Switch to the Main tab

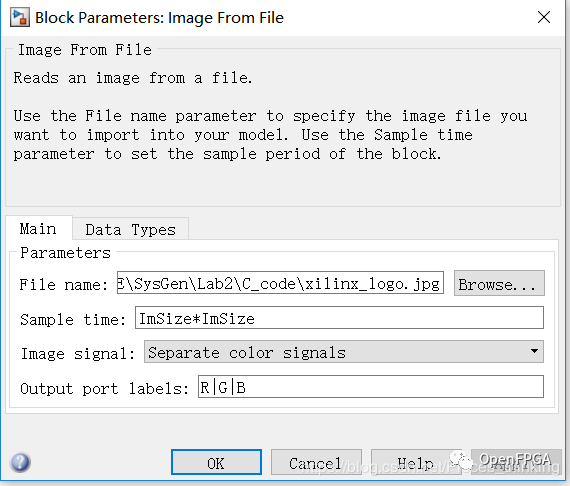coord(39,229)
